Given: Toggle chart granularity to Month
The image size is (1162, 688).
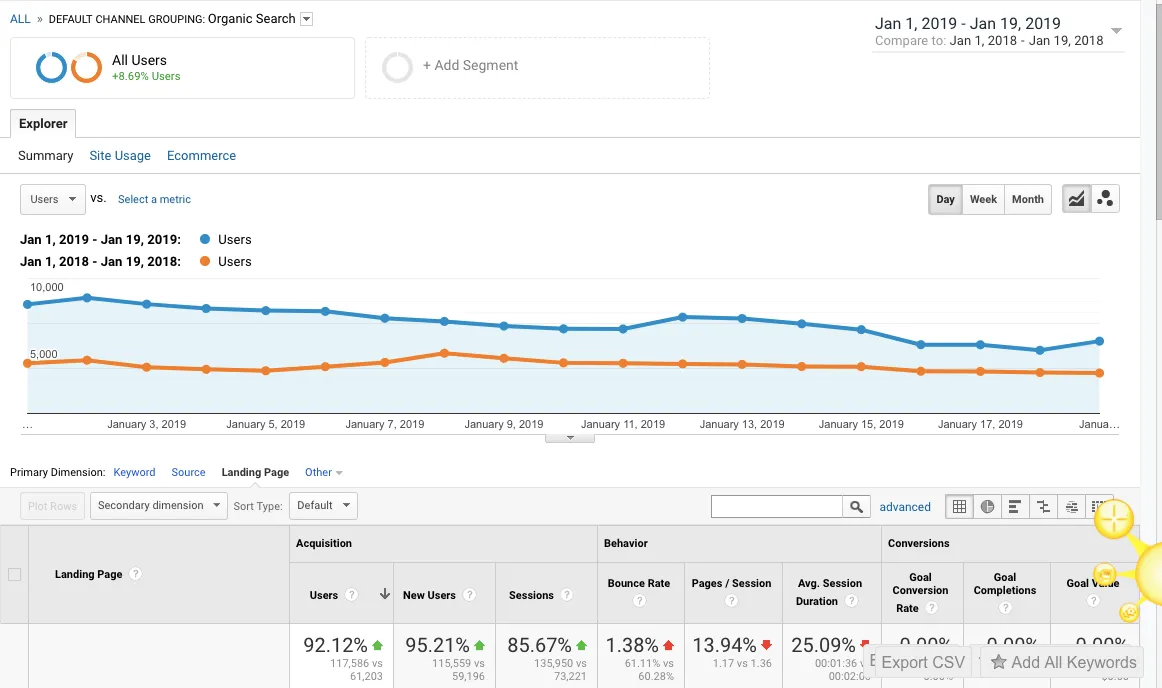Looking at the screenshot, I should (1028, 199).
